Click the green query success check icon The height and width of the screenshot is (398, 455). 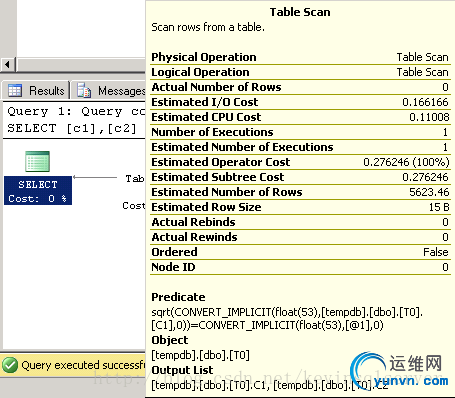tap(10, 365)
